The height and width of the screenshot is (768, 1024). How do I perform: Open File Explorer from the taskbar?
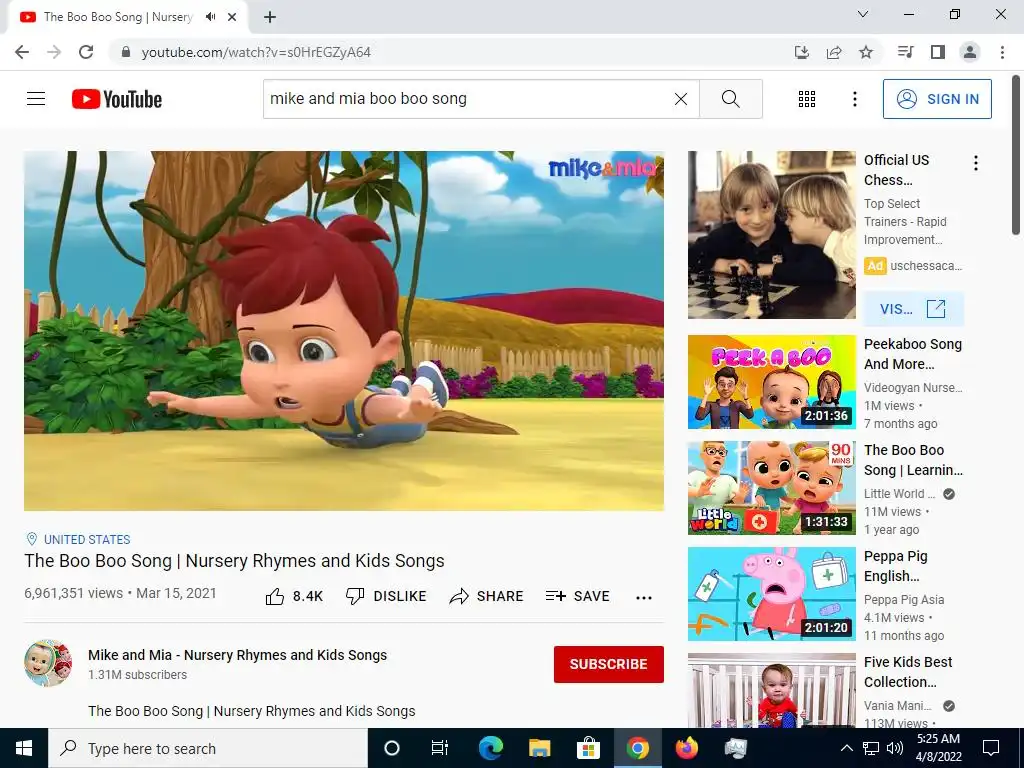click(x=539, y=748)
